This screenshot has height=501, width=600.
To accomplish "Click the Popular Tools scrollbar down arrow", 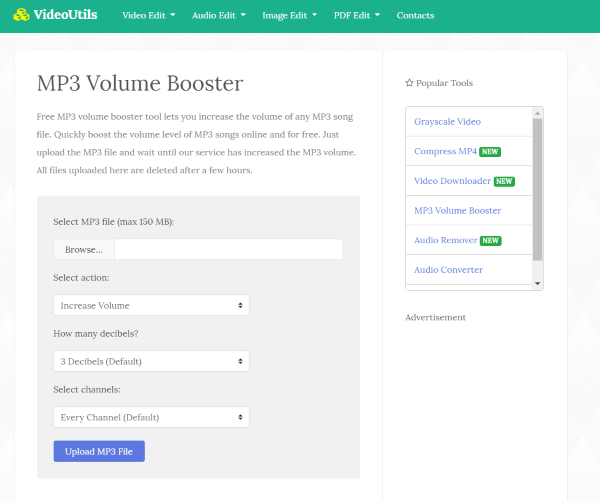I will (x=537, y=284).
